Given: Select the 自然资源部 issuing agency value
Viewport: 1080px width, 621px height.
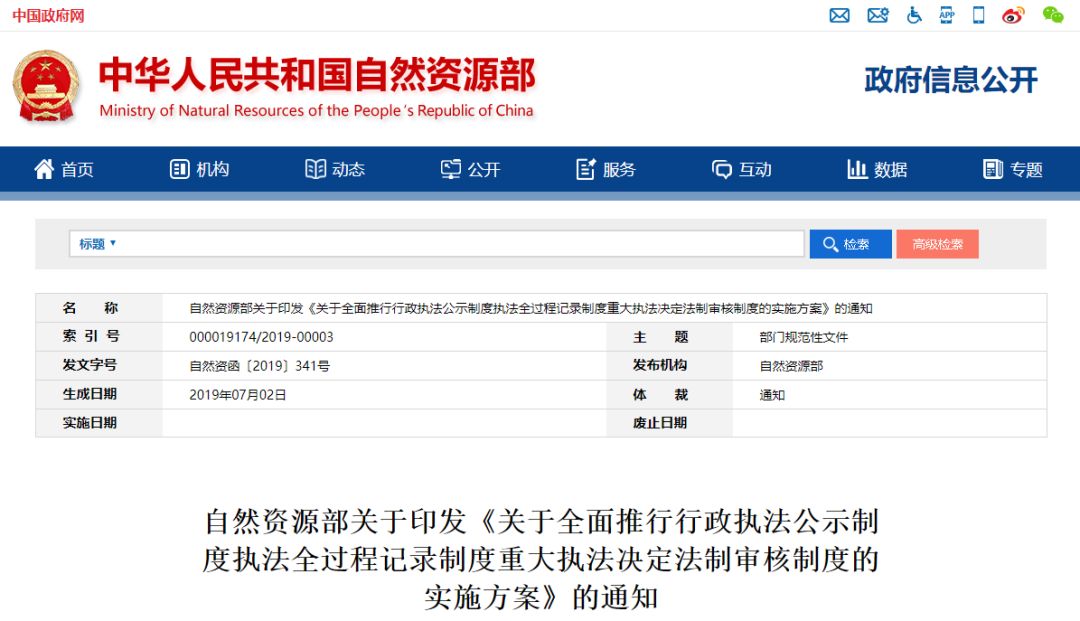Looking at the screenshot, I should click(791, 366).
